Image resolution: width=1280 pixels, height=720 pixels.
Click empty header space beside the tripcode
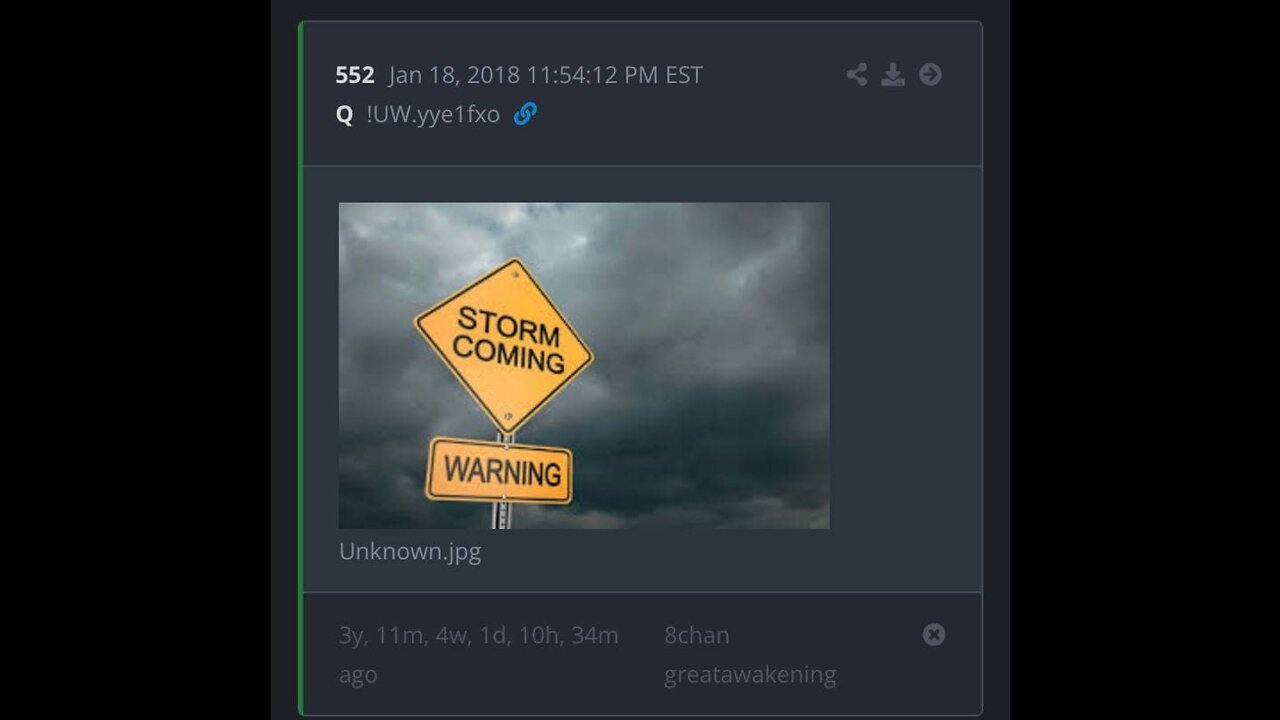[x=690, y=114]
